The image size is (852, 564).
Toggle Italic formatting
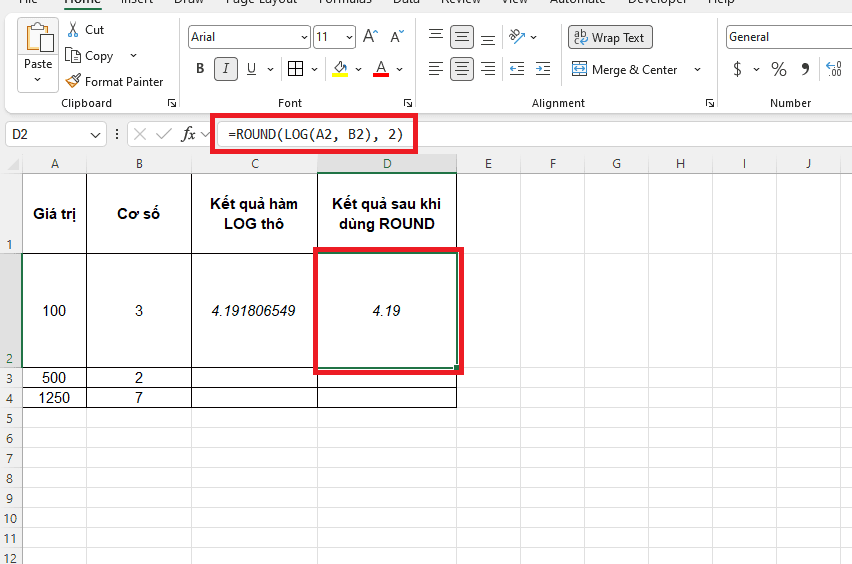[225, 68]
